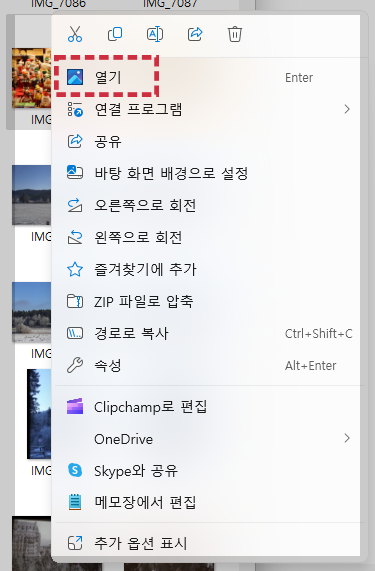The height and width of the screenshot is (571, 375).
Task: Select the snowy field with dark treeline thumbnail
Action: [32, 195]
